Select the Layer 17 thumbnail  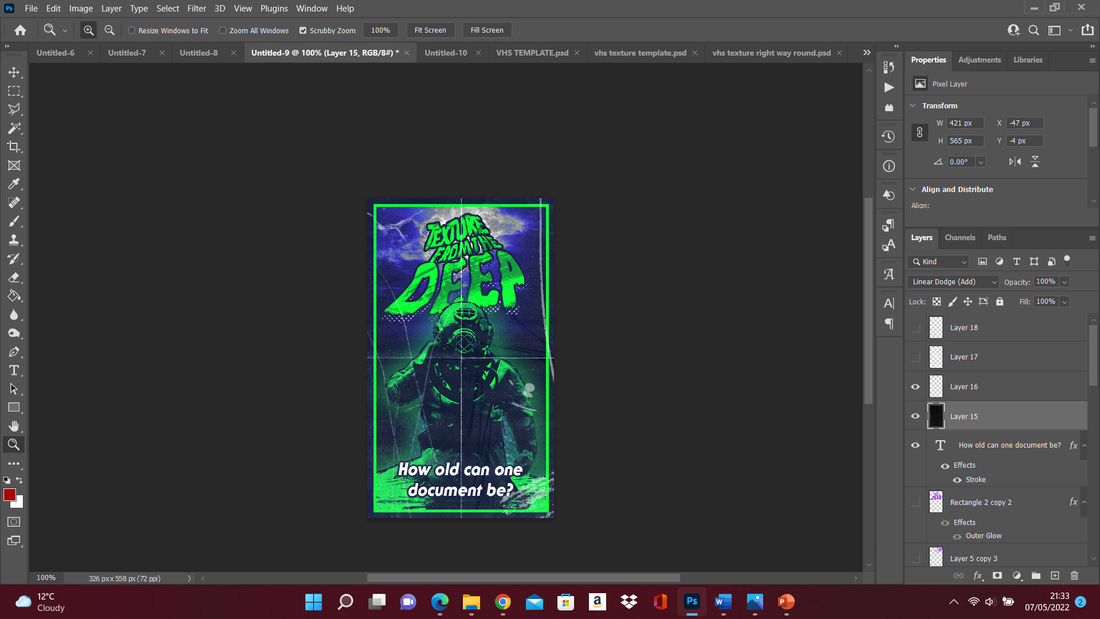click(936, 357)
